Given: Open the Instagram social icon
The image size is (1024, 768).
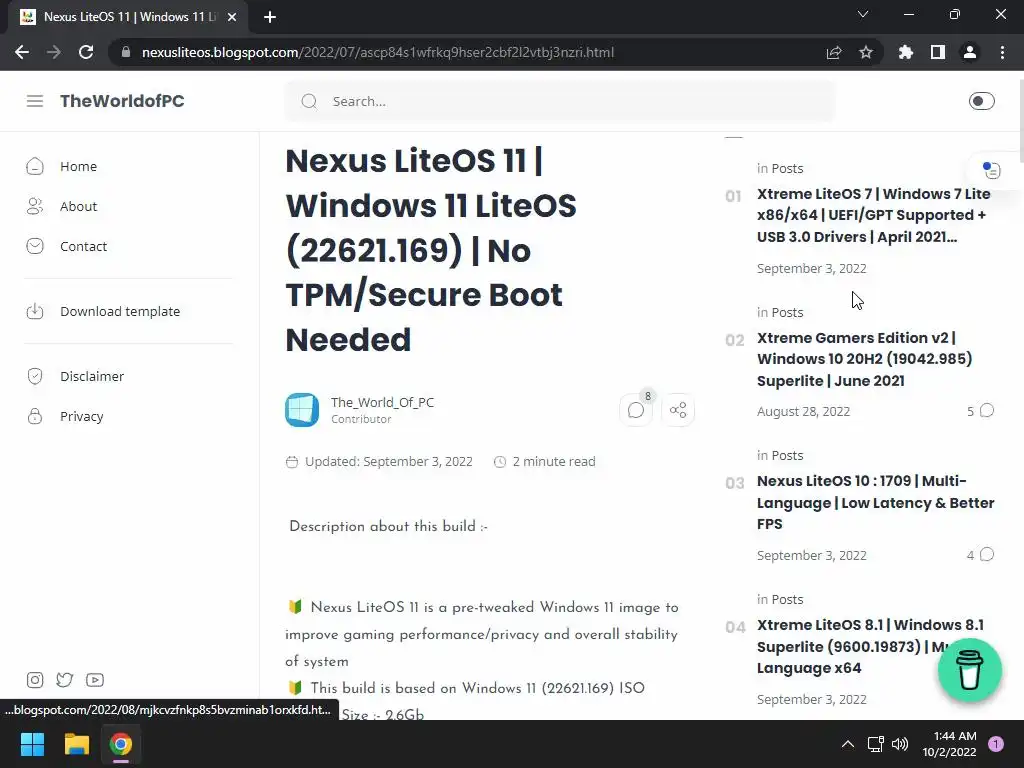Looking at the screenshot, I should tap(35, 680).
